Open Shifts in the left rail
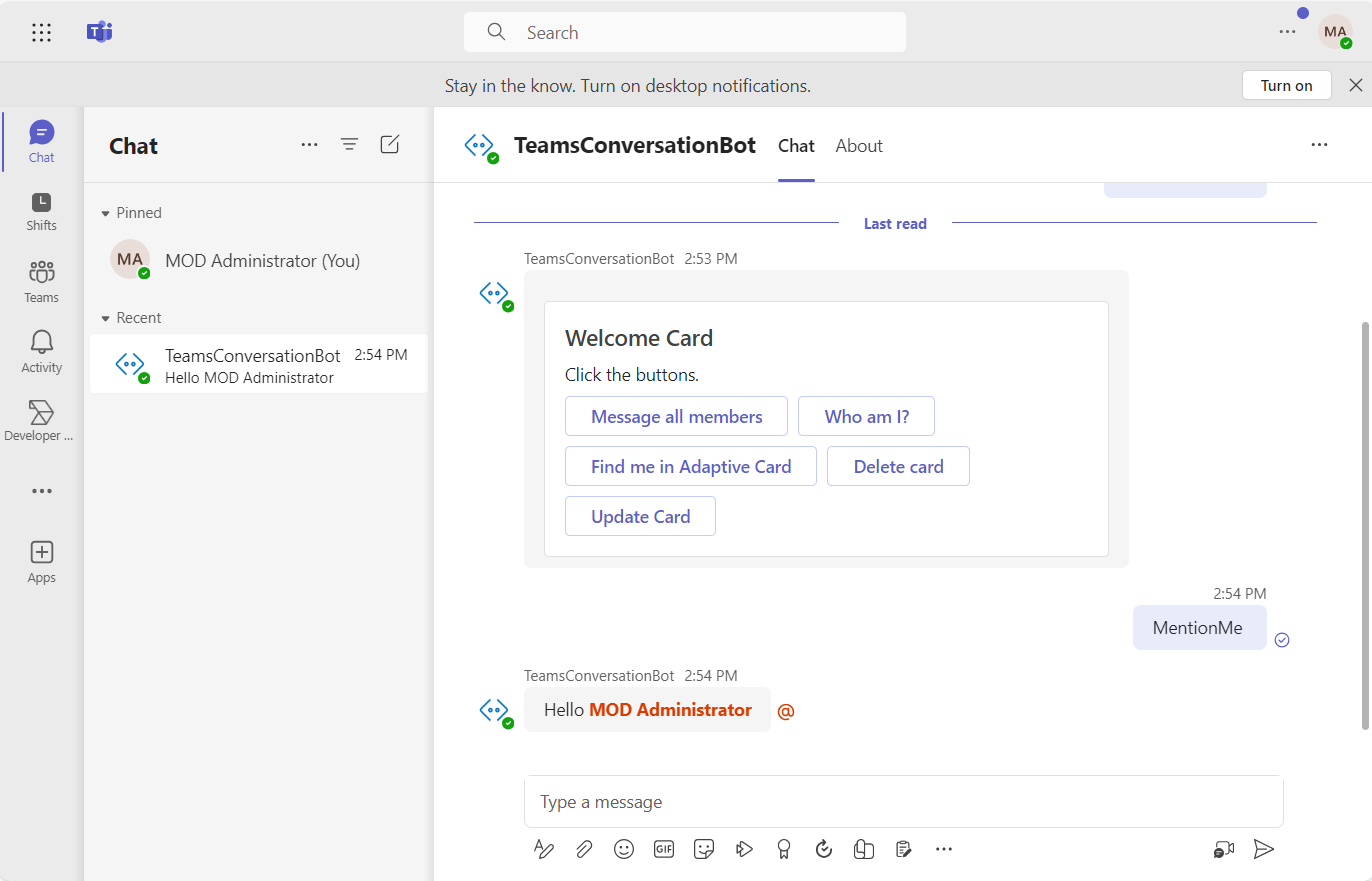 [x=41, y=211]
